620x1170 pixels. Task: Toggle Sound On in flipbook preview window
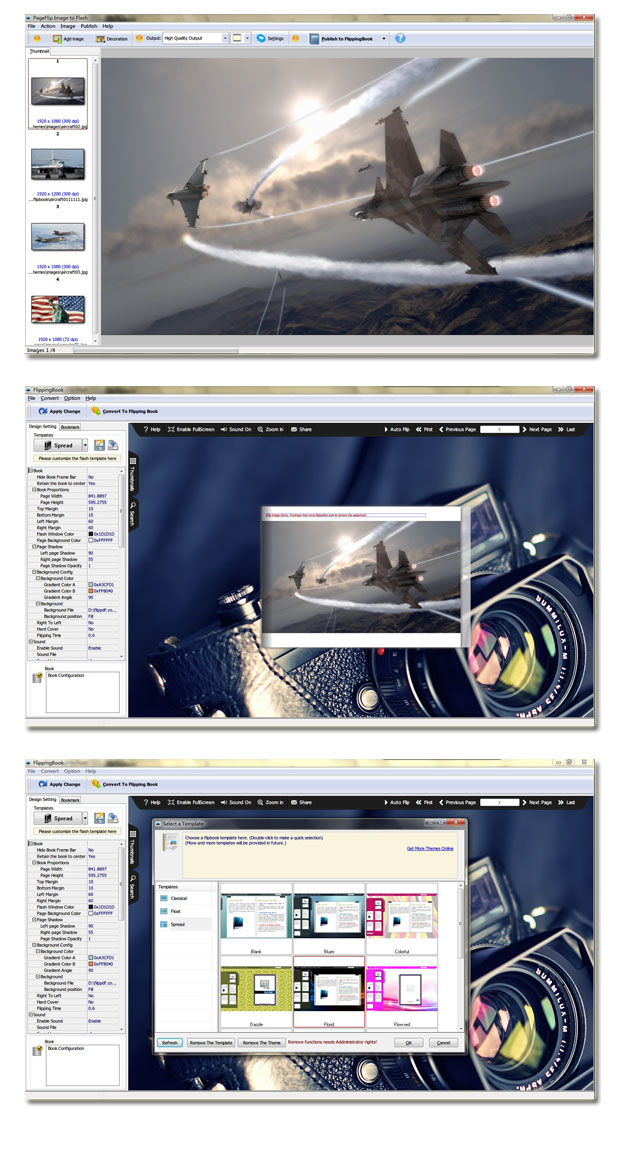[236, 429]
